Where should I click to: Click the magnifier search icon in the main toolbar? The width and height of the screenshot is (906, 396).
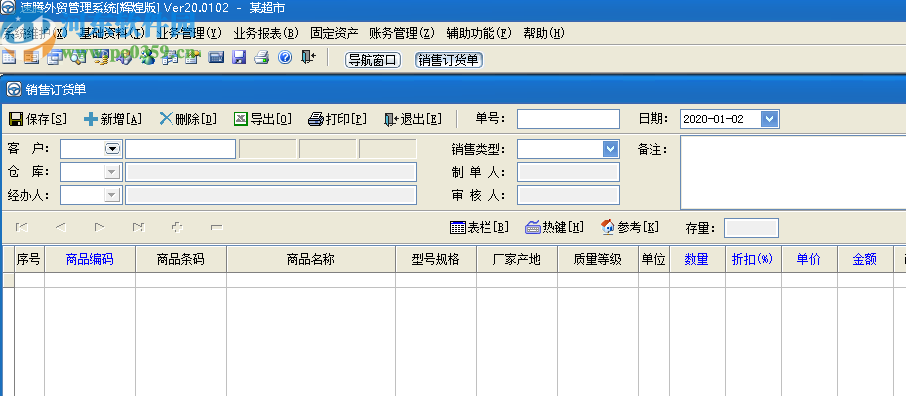pyautogui.click(x=78, y=57)
